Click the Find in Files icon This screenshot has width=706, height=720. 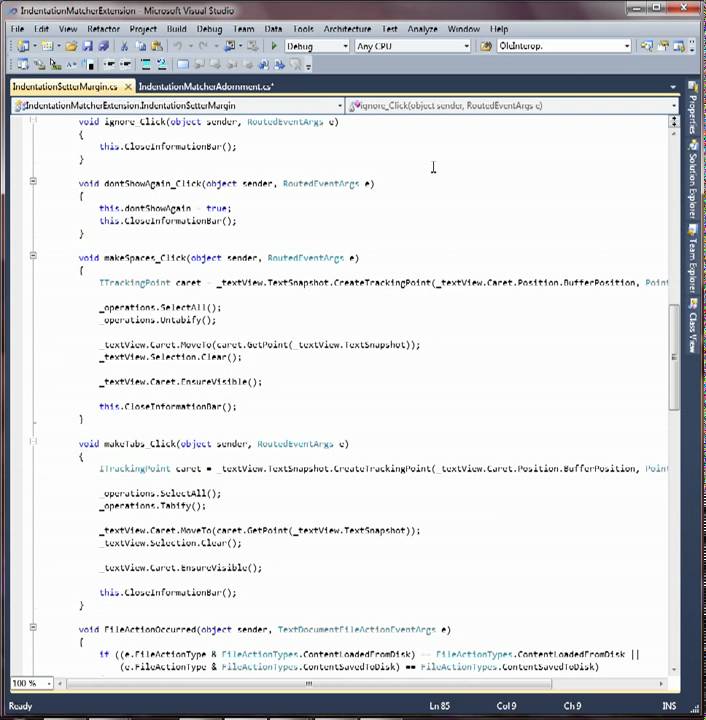[486, 46]
